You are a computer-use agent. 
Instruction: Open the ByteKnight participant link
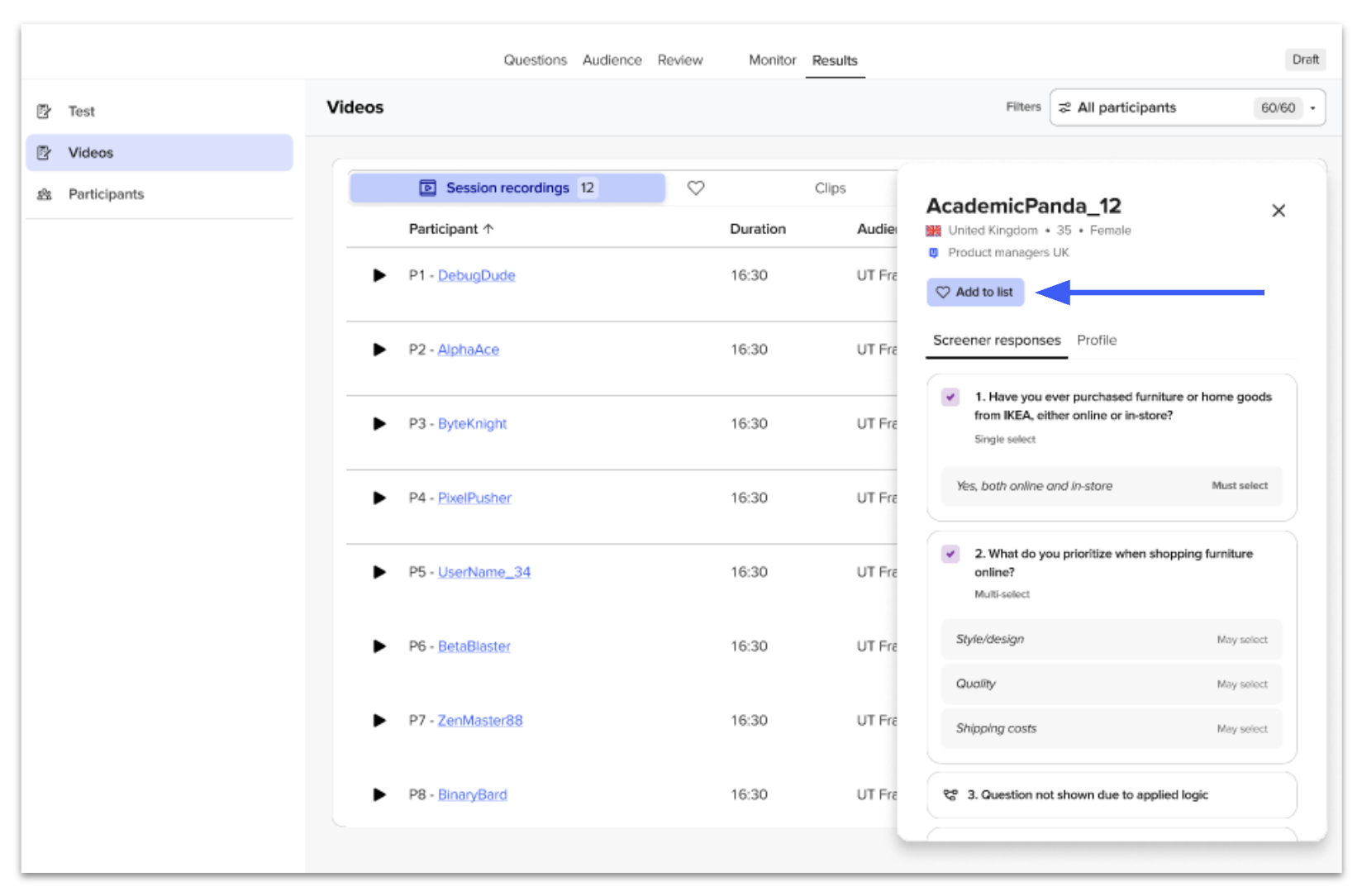[472, 424]
